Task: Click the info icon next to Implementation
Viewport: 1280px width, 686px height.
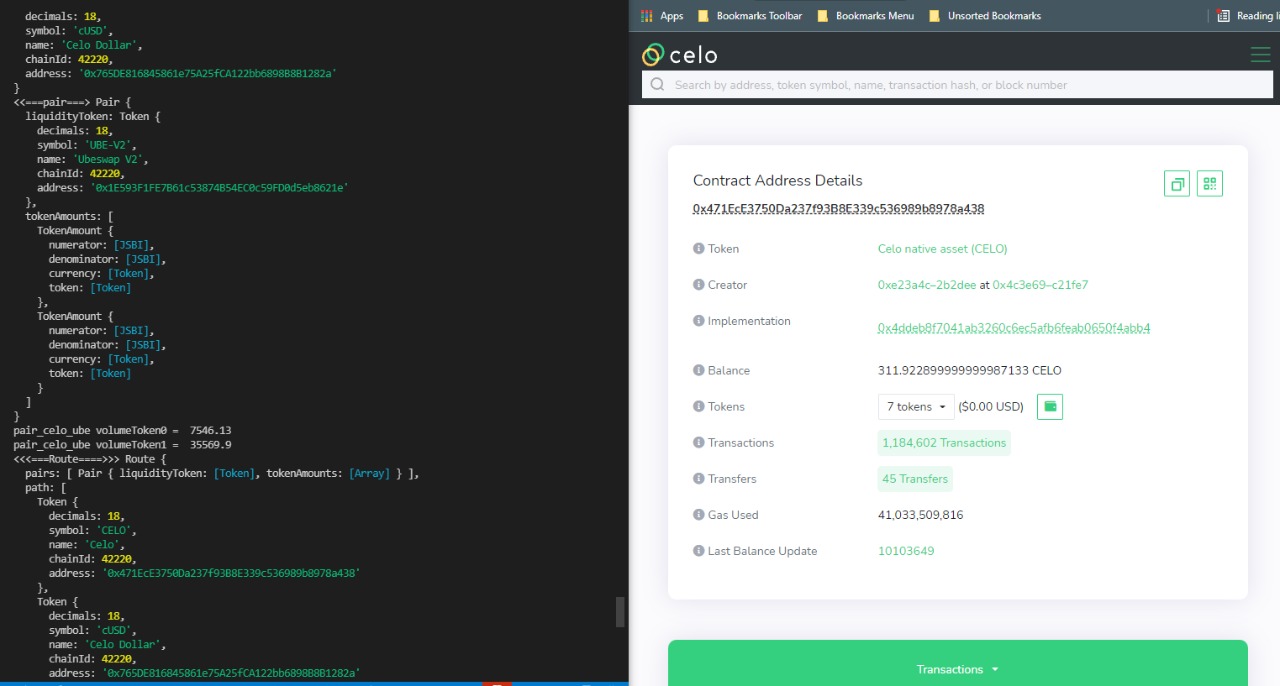Action: 698,321
